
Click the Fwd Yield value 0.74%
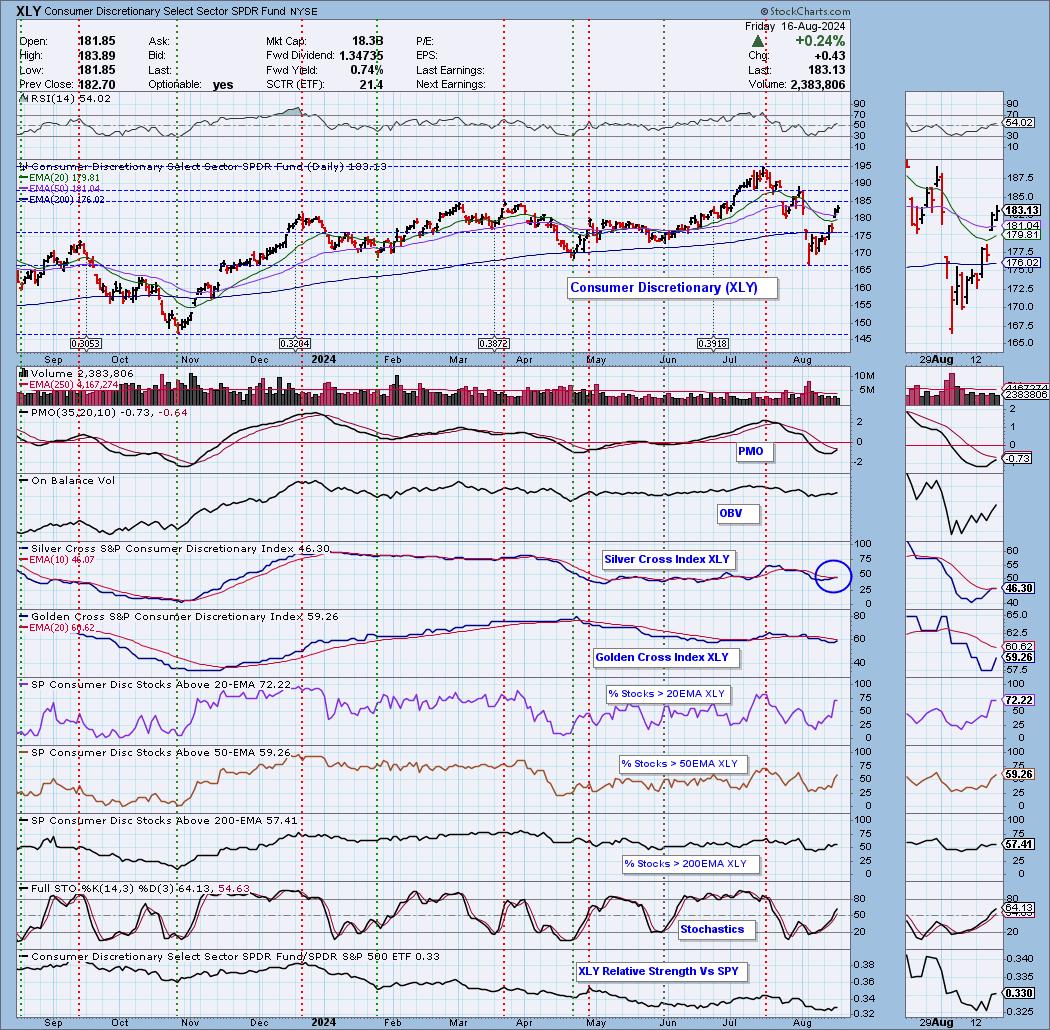pos(368,70)
